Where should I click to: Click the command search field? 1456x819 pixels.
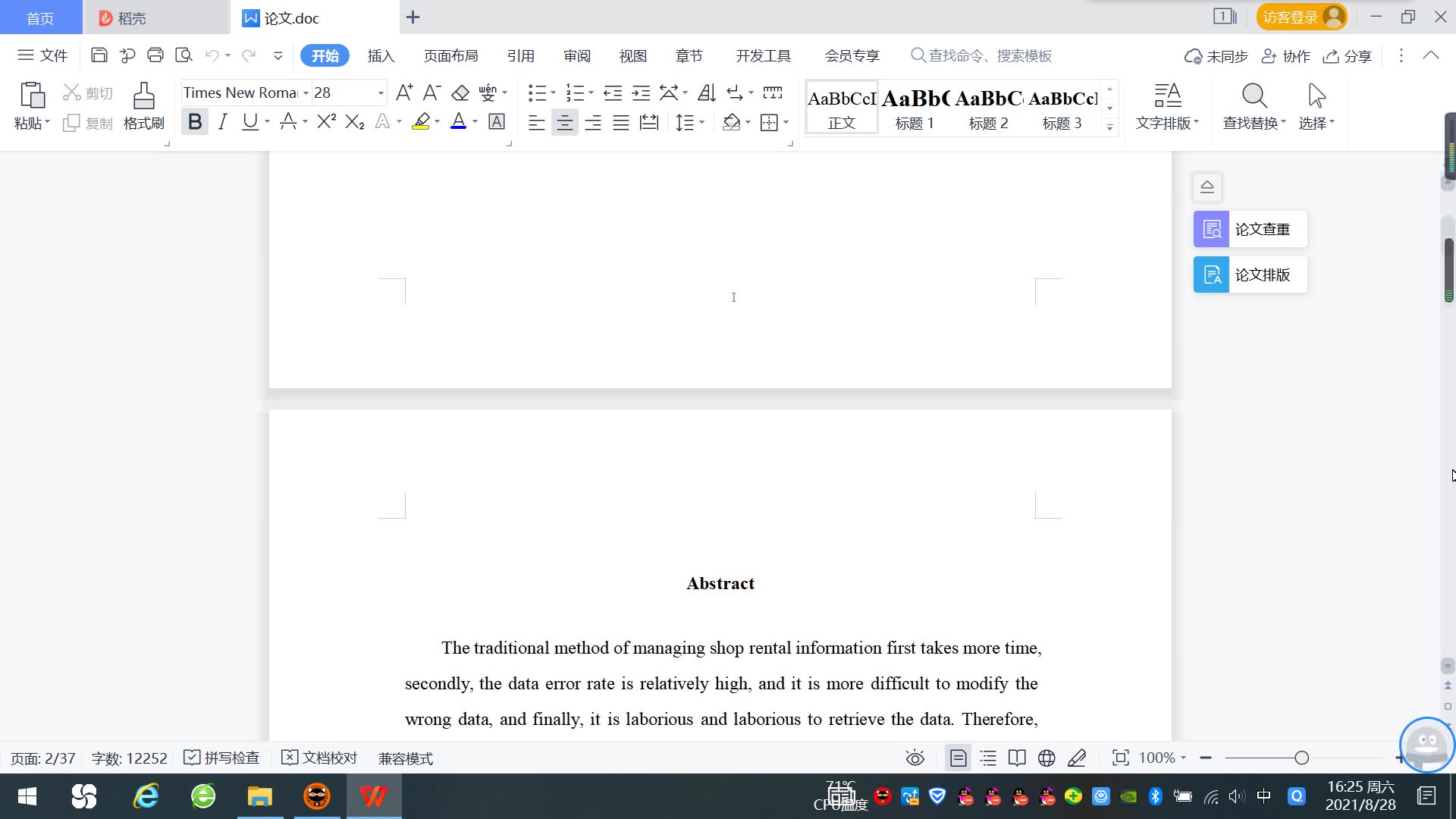(990, 55)
